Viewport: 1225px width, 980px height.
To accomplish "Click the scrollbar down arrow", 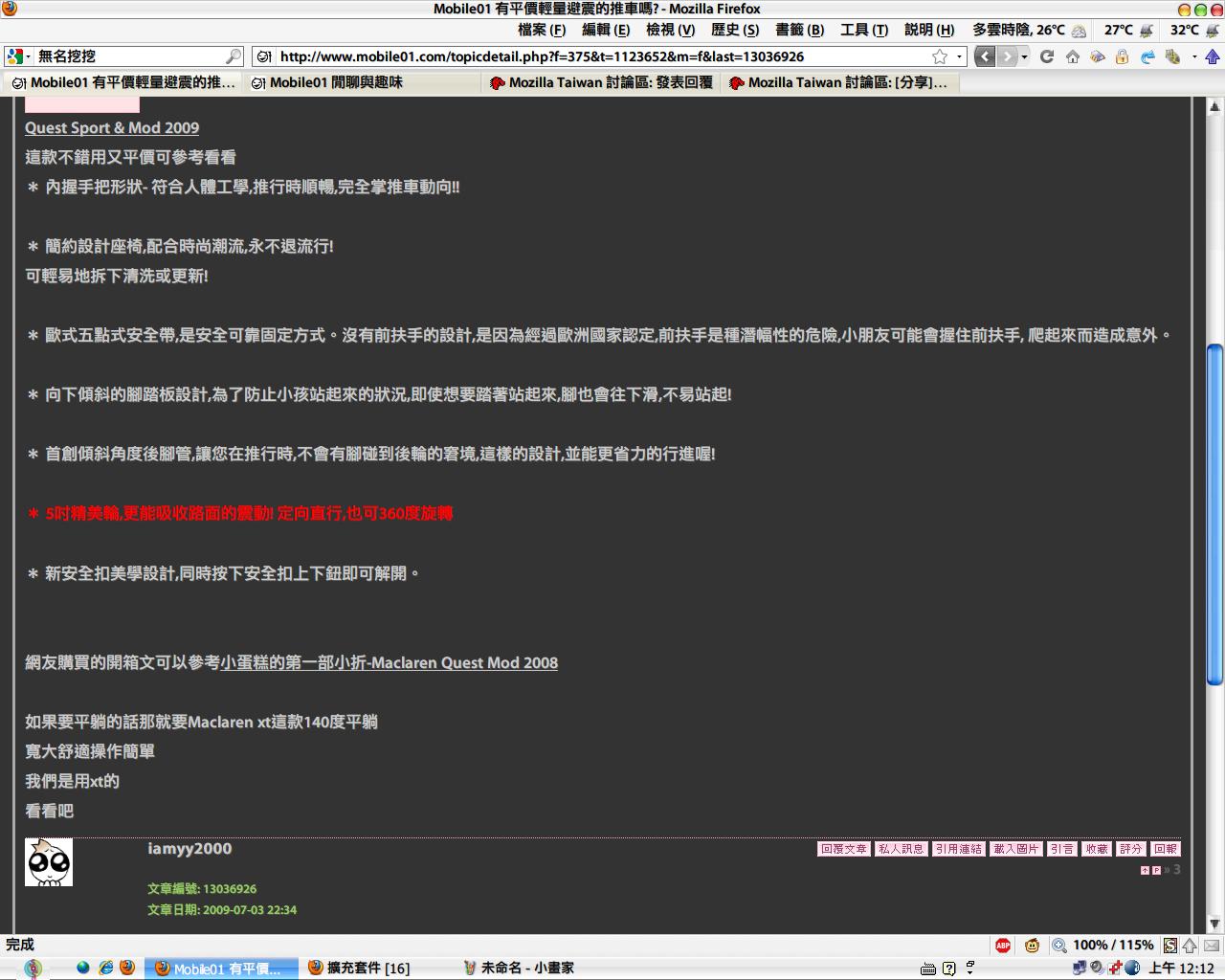I will 1215,925.
